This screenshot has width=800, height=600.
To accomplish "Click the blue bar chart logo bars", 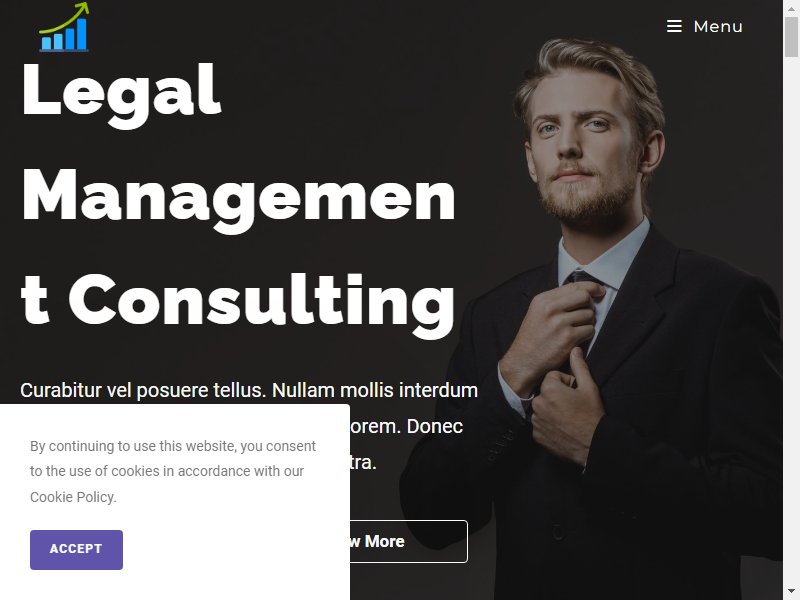I will point(64,36).
